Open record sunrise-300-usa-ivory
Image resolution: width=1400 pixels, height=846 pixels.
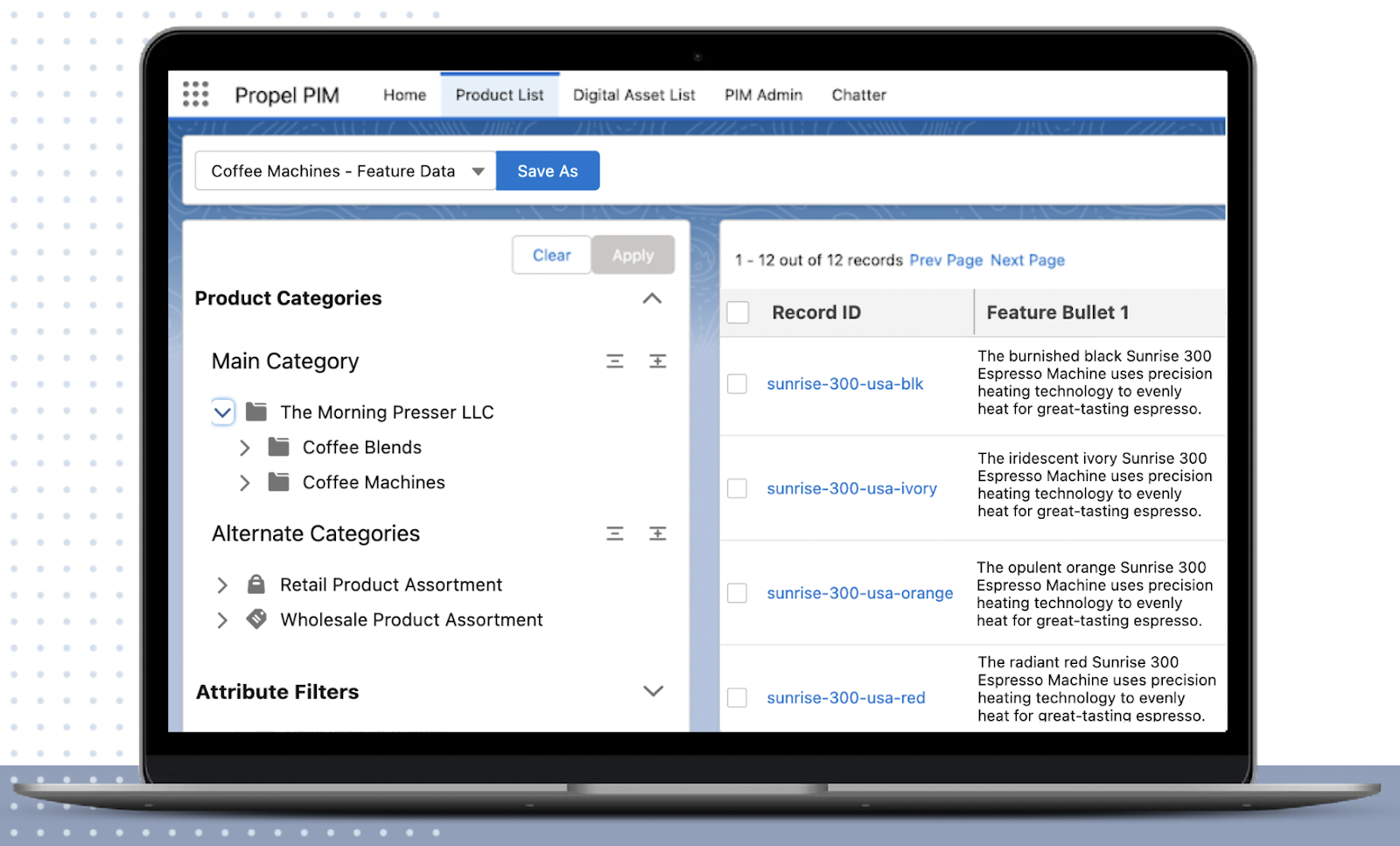852,488
